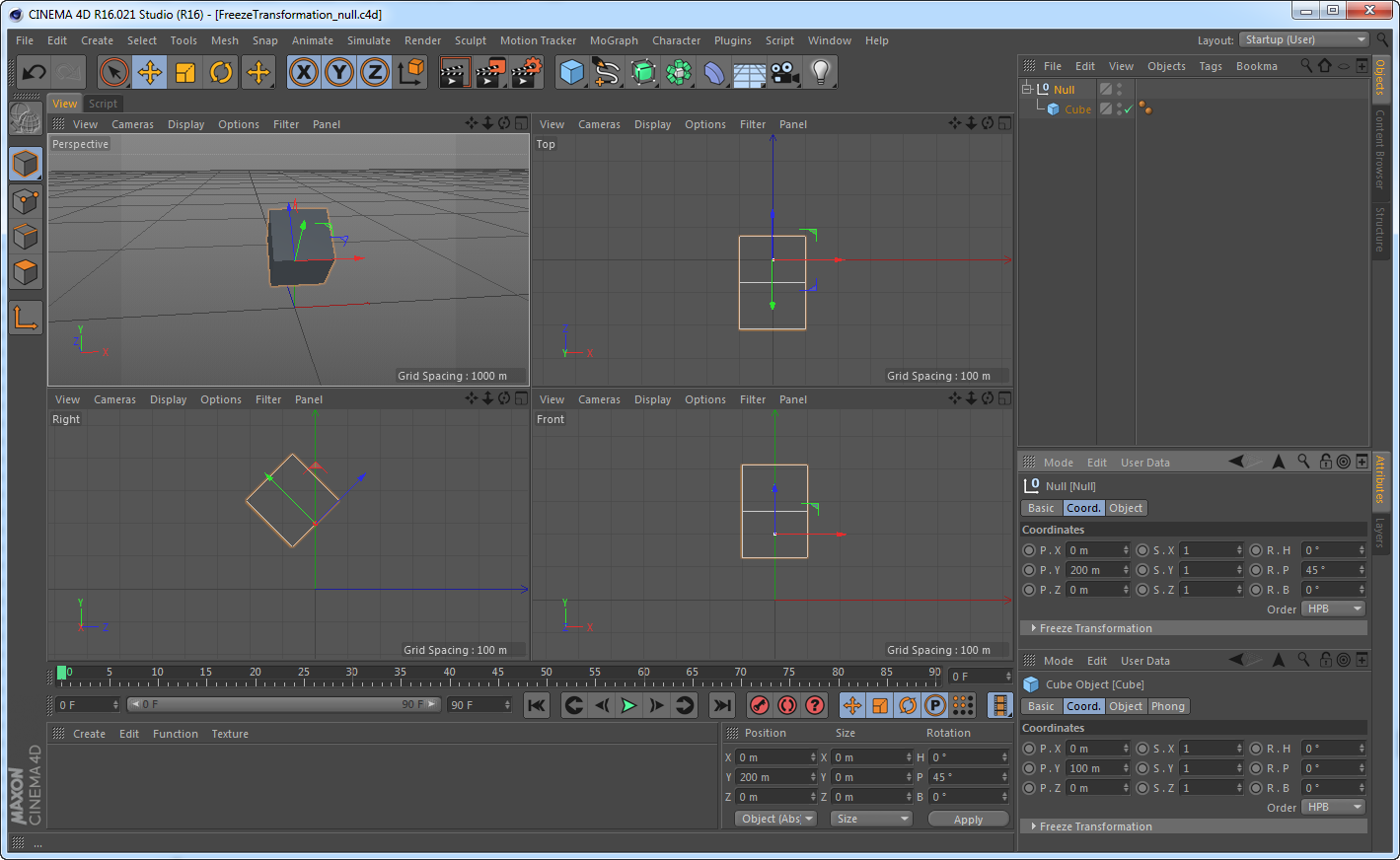
Task: Toggle Null P.X animation dot
Action: (x=1029, y=550)
